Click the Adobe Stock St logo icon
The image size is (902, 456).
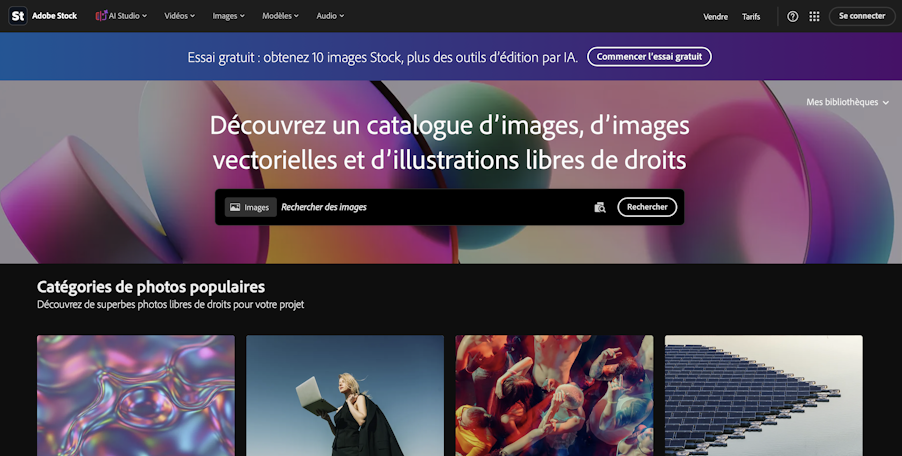pos(18,16)
